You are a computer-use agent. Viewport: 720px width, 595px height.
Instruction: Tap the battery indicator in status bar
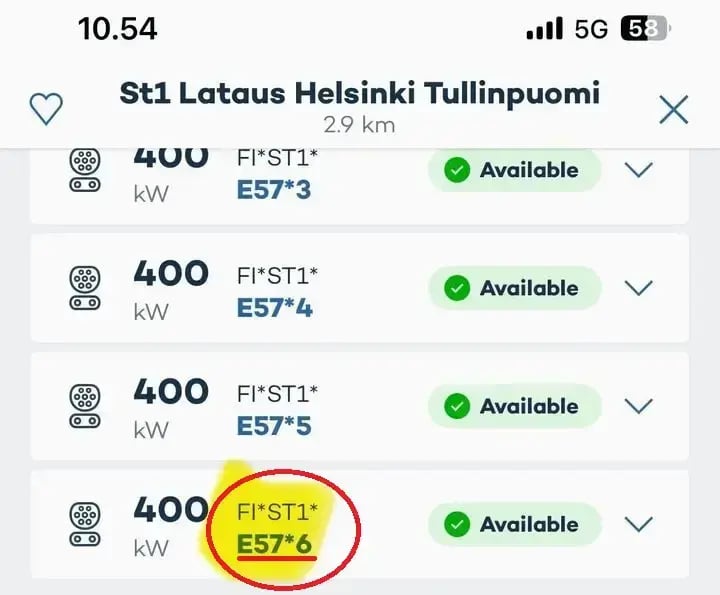tap(644, 29)
